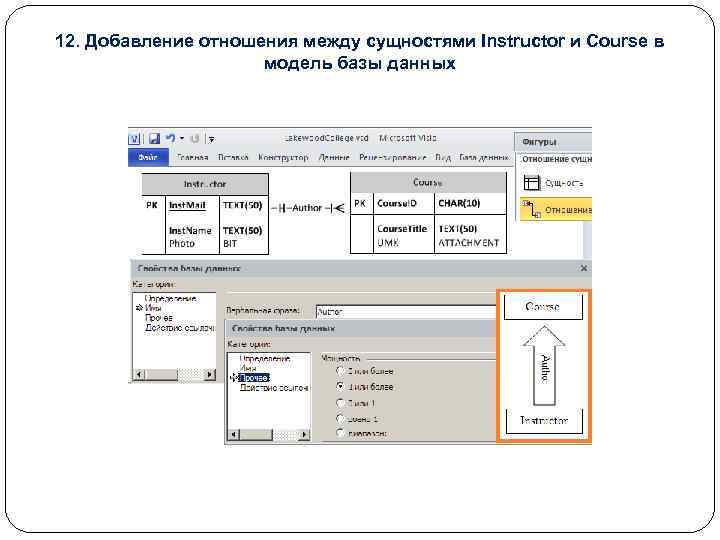Click CourseID field in Course table
This screenshot has width=720, height=540.
[397, 203]
